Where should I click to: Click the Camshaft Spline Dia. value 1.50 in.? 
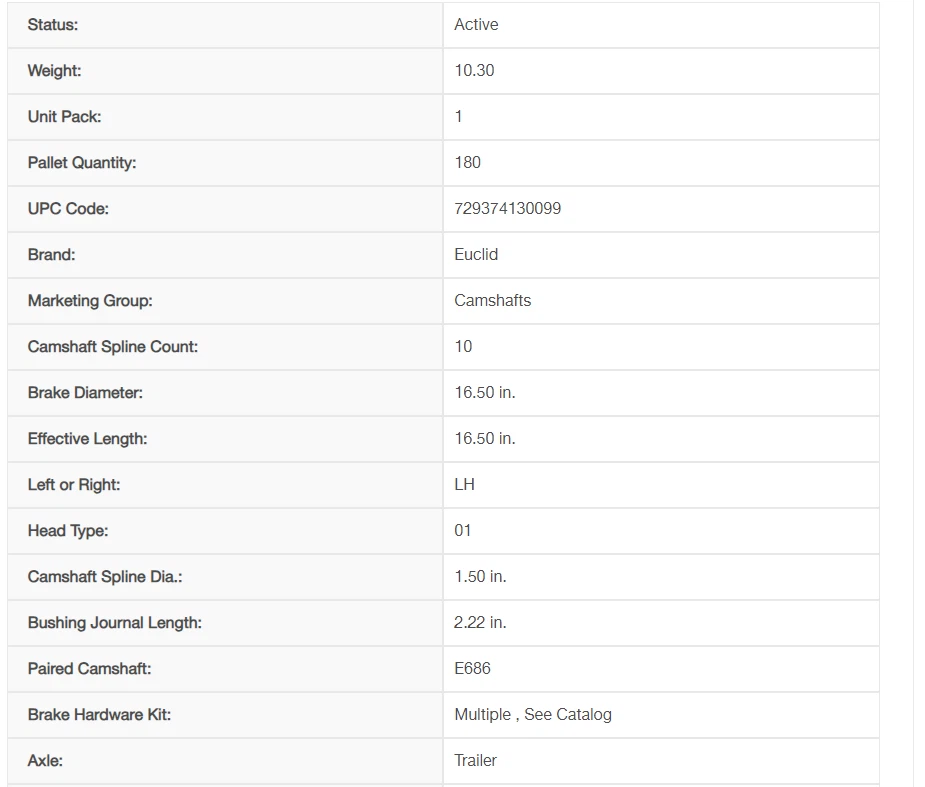(480, 577)
